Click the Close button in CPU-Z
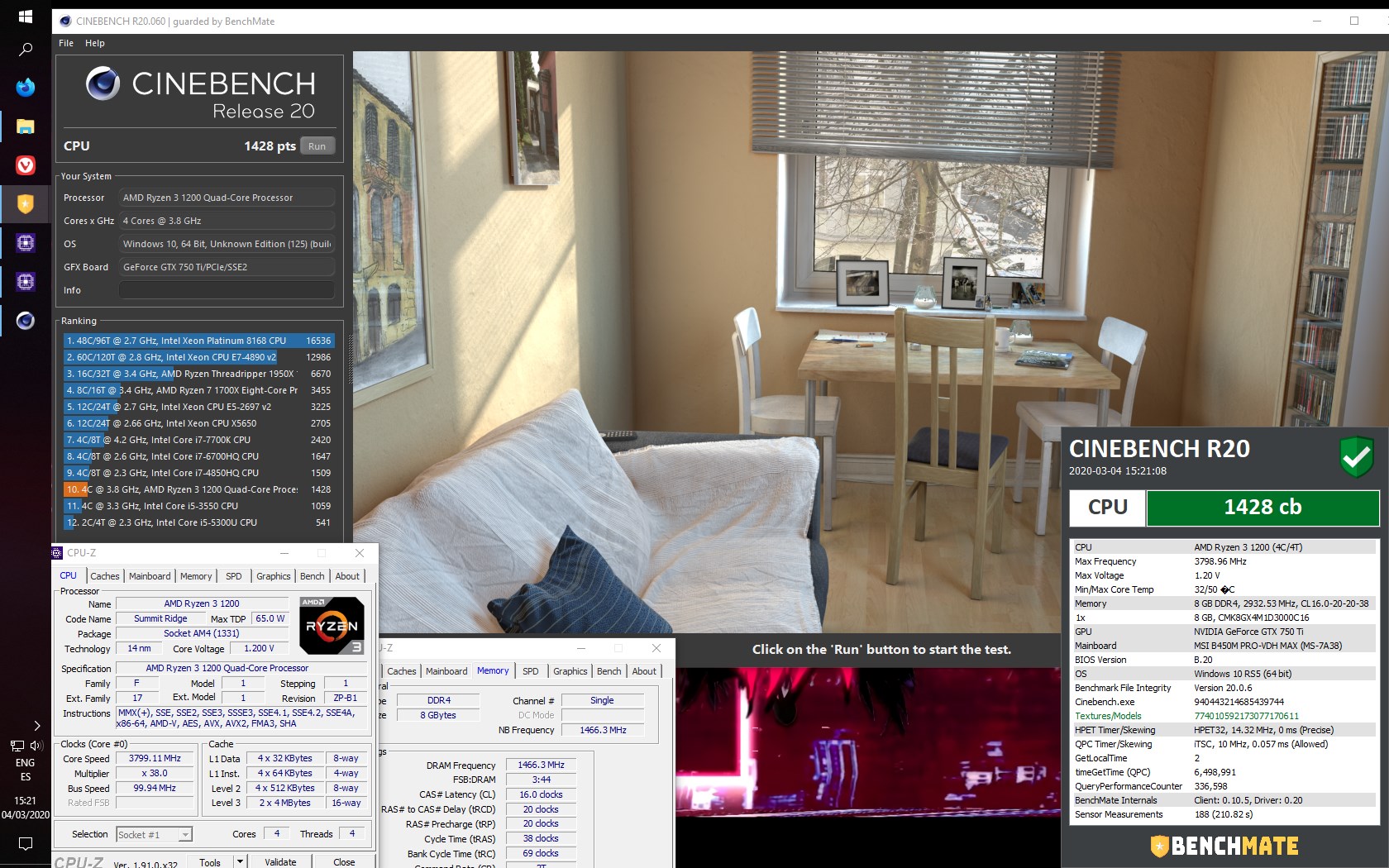The image size is (1389, 868). coord(344,862)
